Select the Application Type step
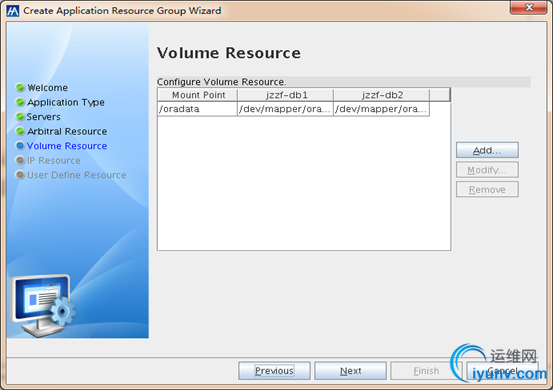Image resolution: width=553 pixels, height=390 pixels. coord(66,102)
